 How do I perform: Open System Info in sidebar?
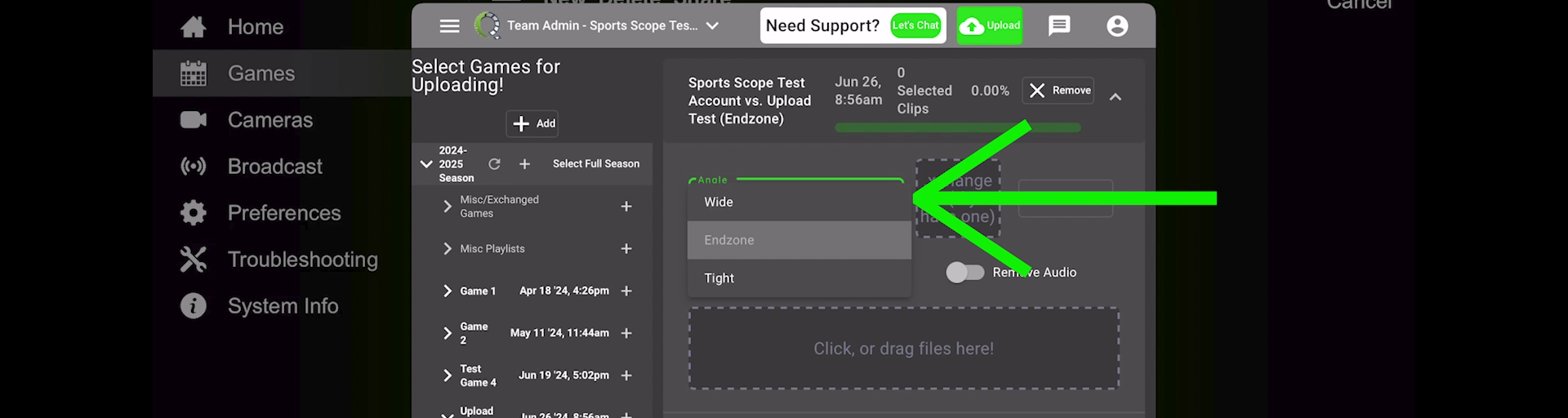tap(283, 306)
